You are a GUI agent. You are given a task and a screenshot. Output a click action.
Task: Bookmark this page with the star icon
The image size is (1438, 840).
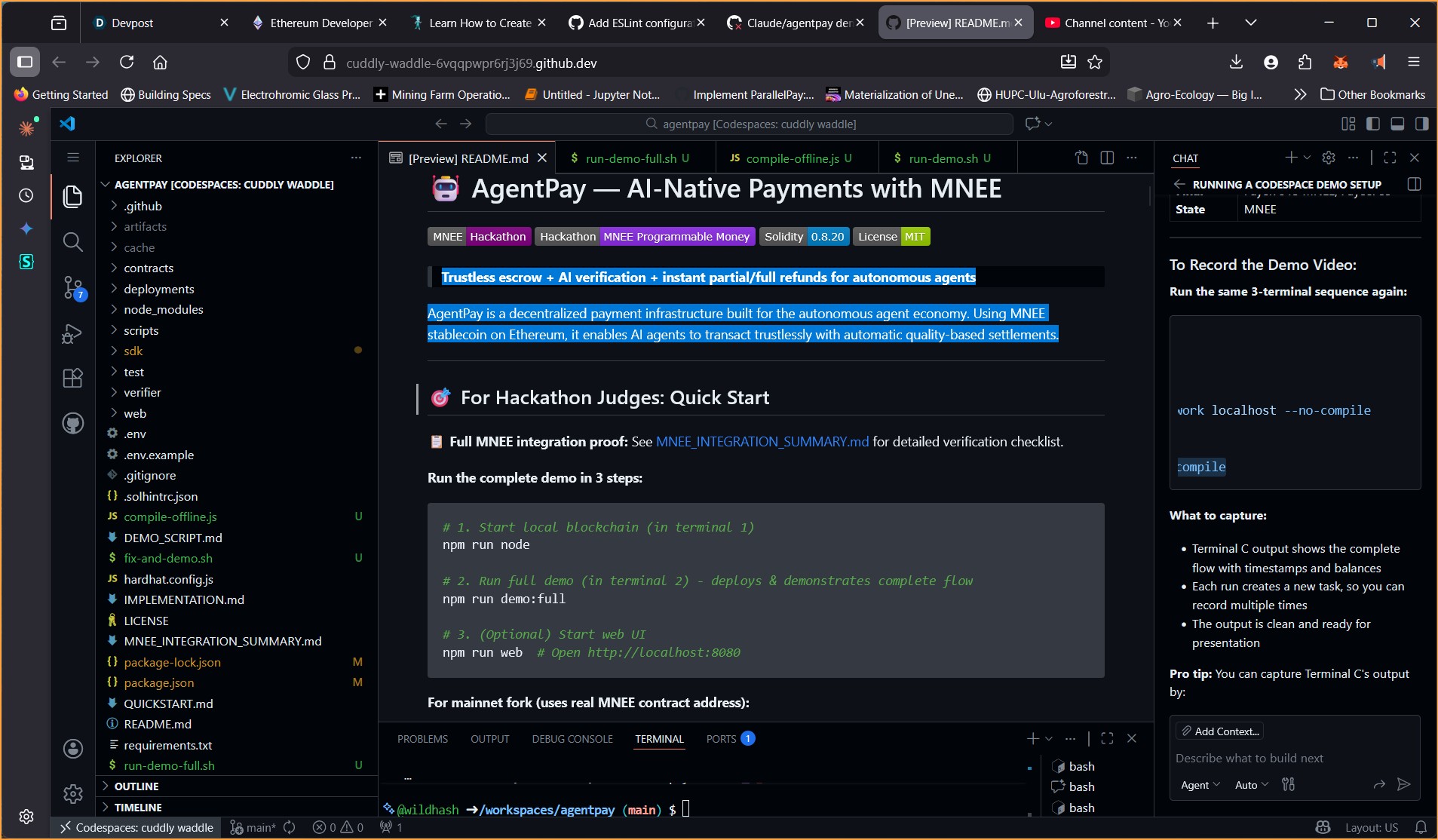point(1095,63)
